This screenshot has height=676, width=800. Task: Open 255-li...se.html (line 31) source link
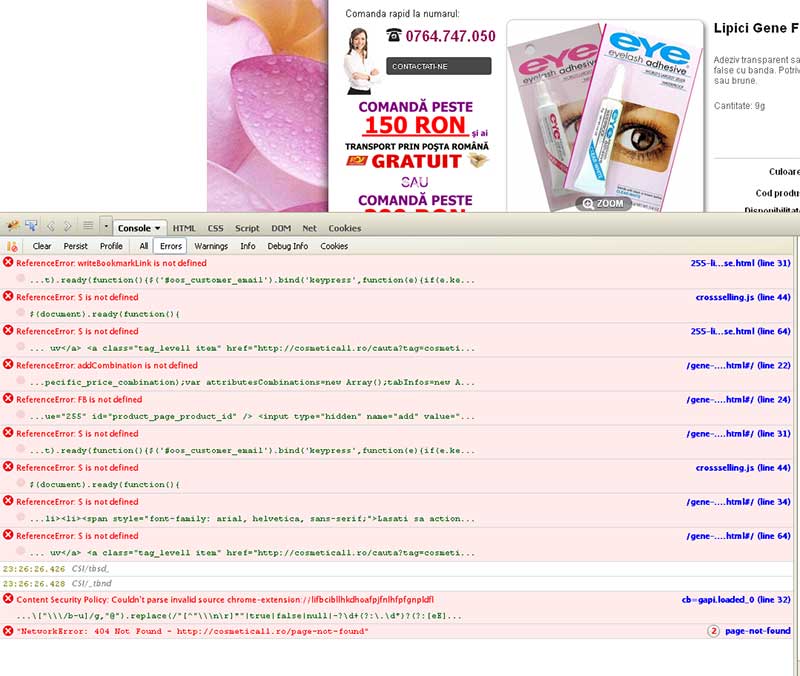point(740,263)
